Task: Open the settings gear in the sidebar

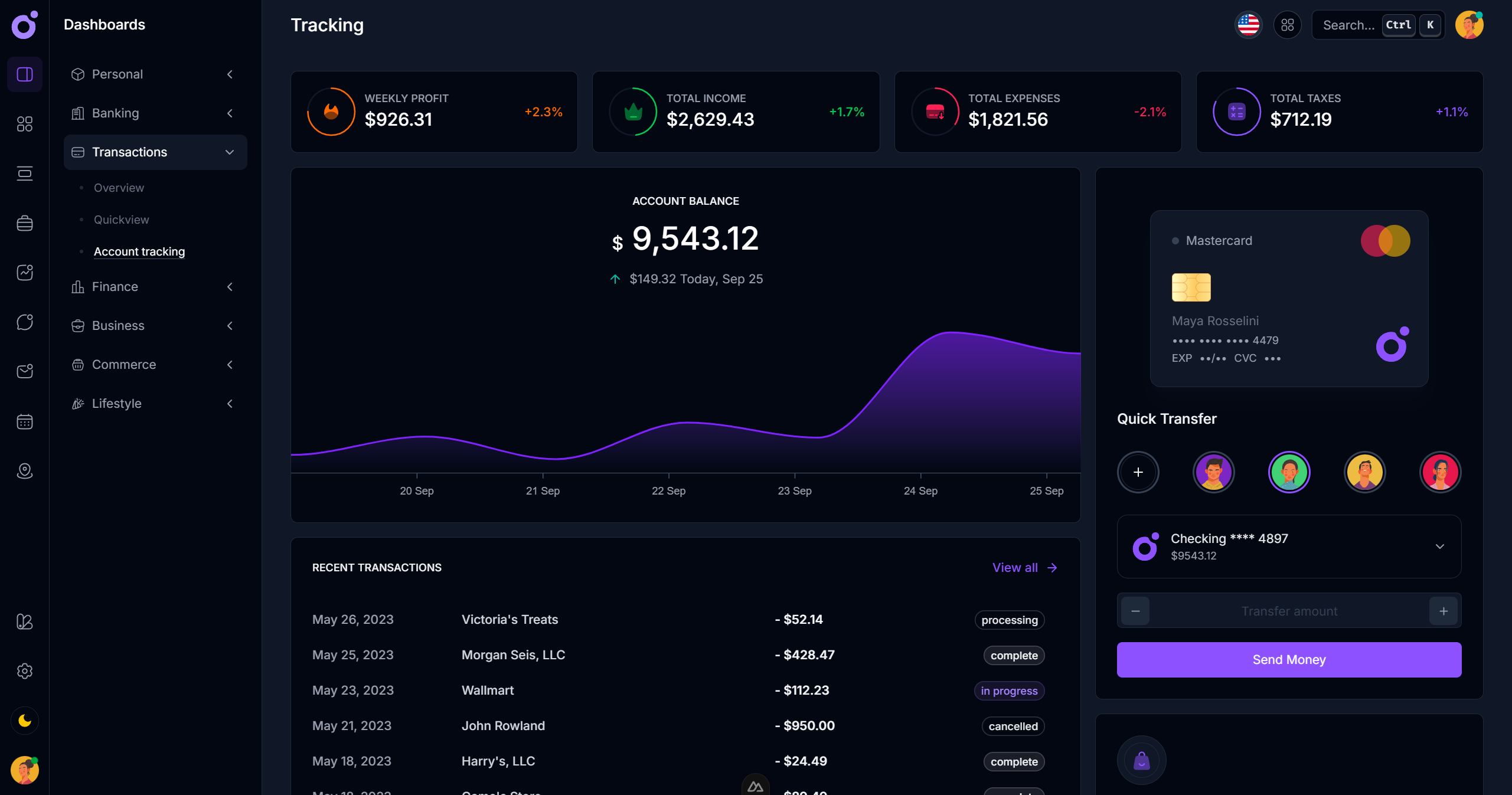Action: coord(25,671)
